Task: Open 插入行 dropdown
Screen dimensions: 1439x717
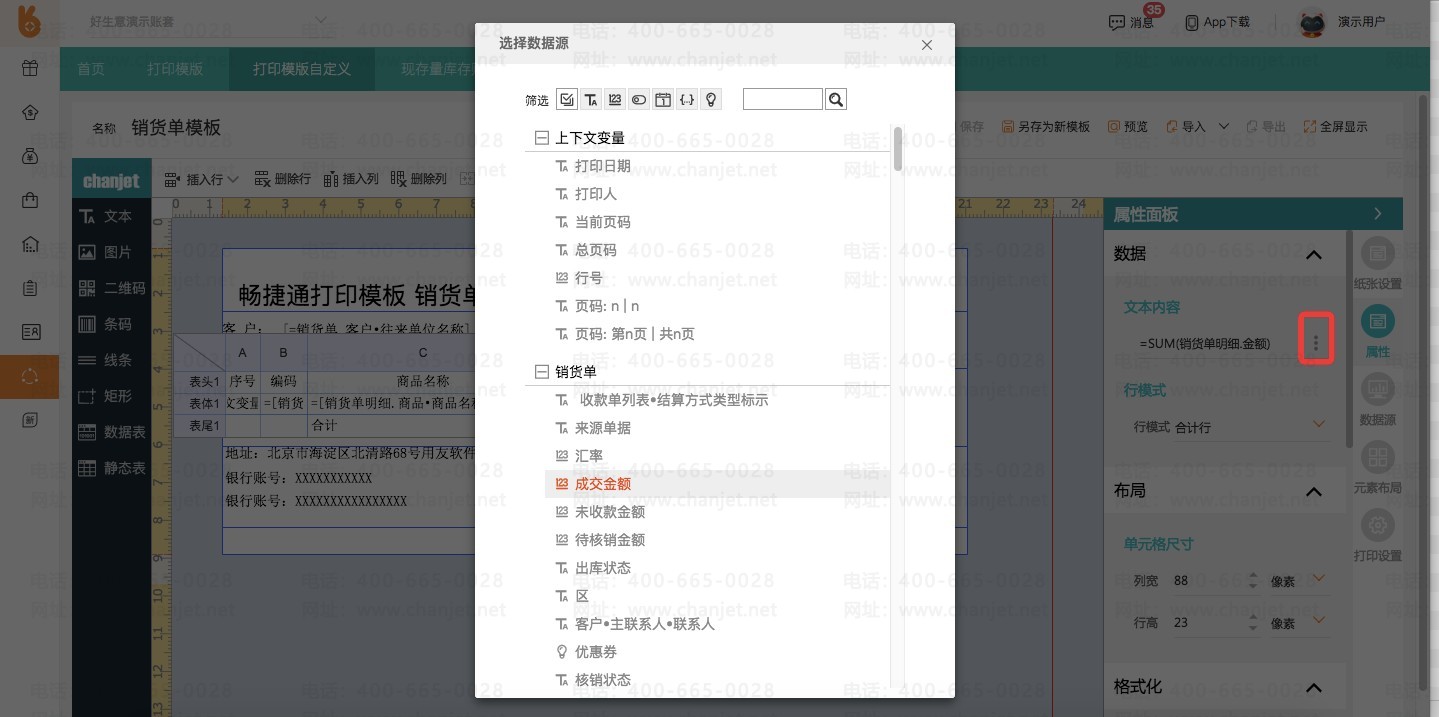Action: click(x=201, y=179)
